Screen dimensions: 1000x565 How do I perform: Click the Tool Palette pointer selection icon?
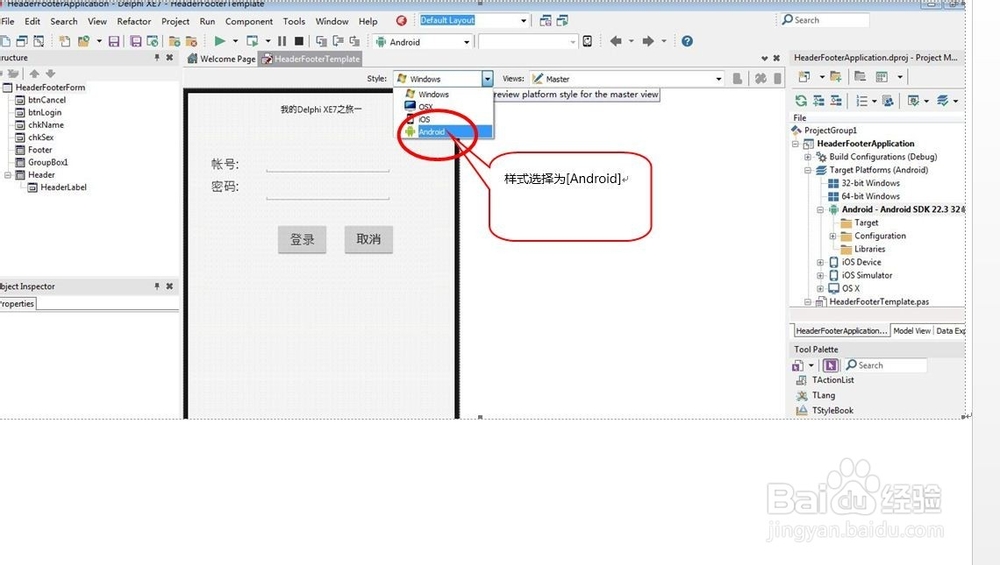coord(830,365)
